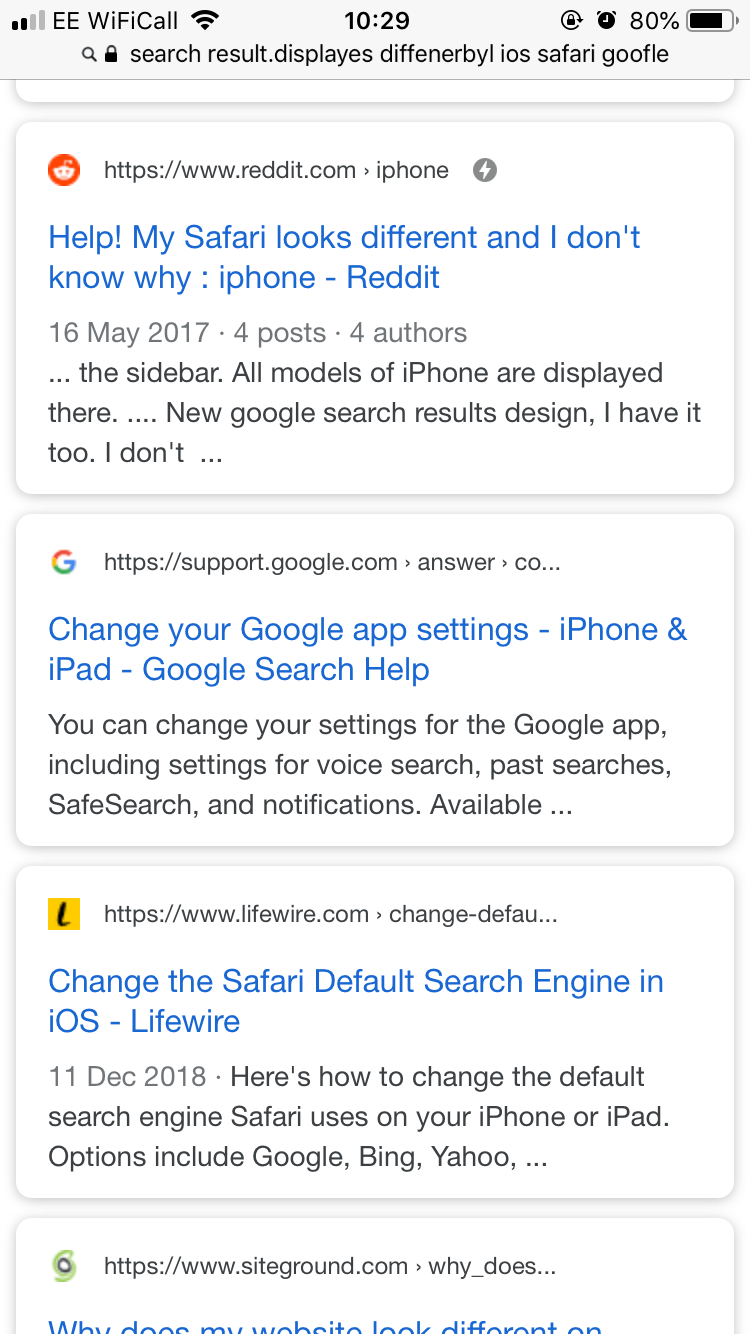Tap the Google G favicon
The height and width of the screenshot is (1334, 750).
pyautogui.click(x=63, y=562)
